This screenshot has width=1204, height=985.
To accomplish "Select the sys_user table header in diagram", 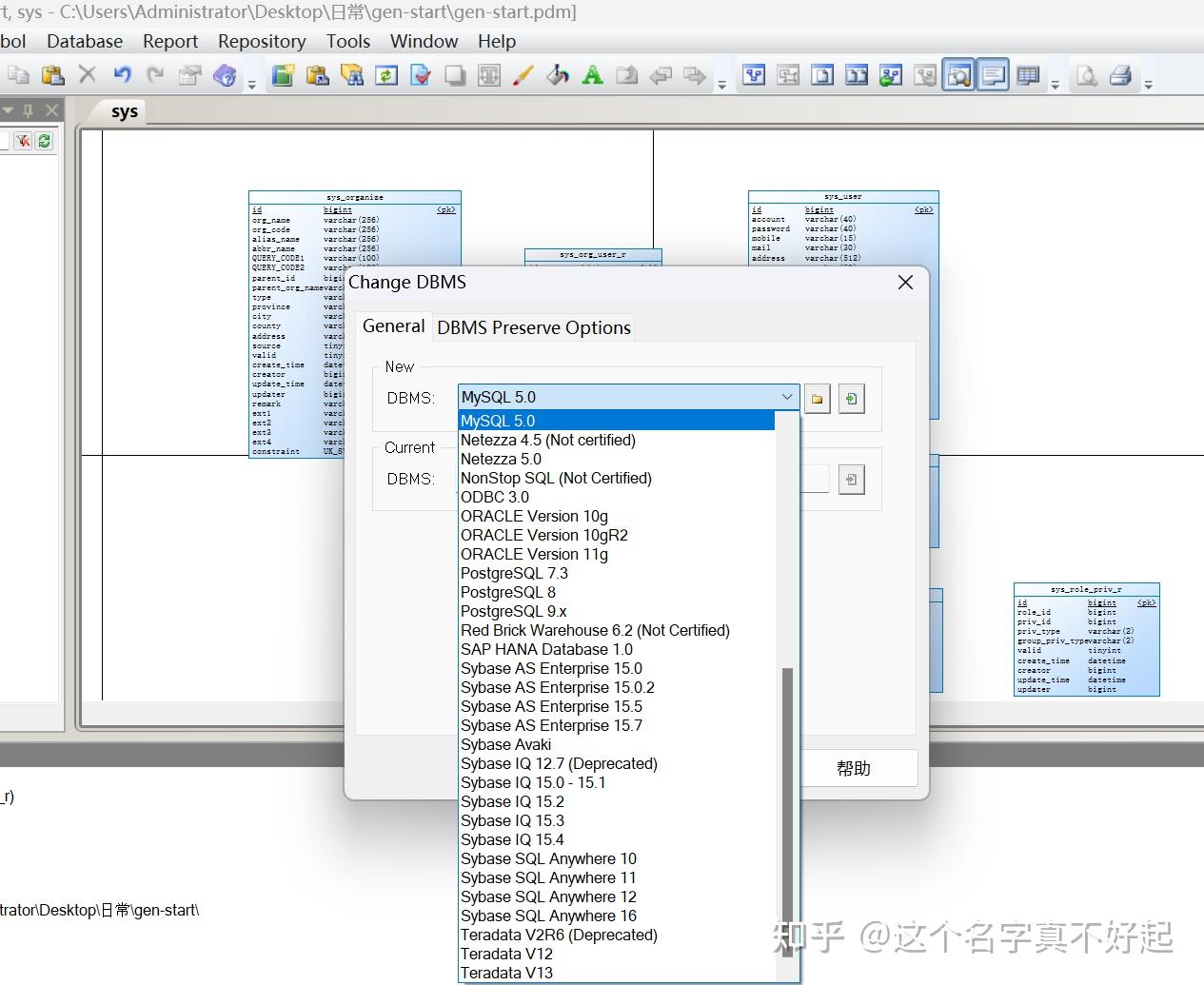I will point(843,196).
